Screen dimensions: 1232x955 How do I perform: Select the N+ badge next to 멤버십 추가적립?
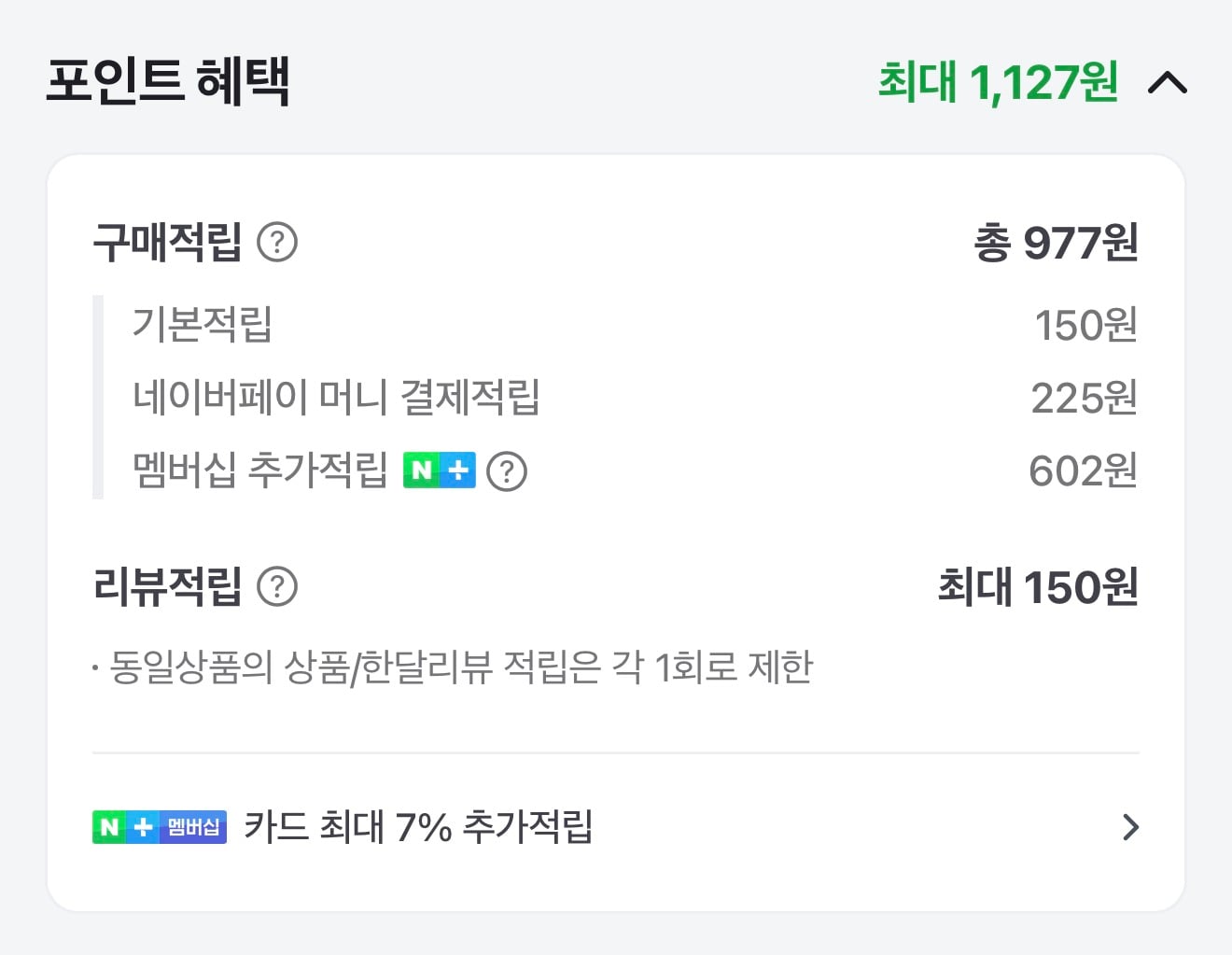[438, 470]
